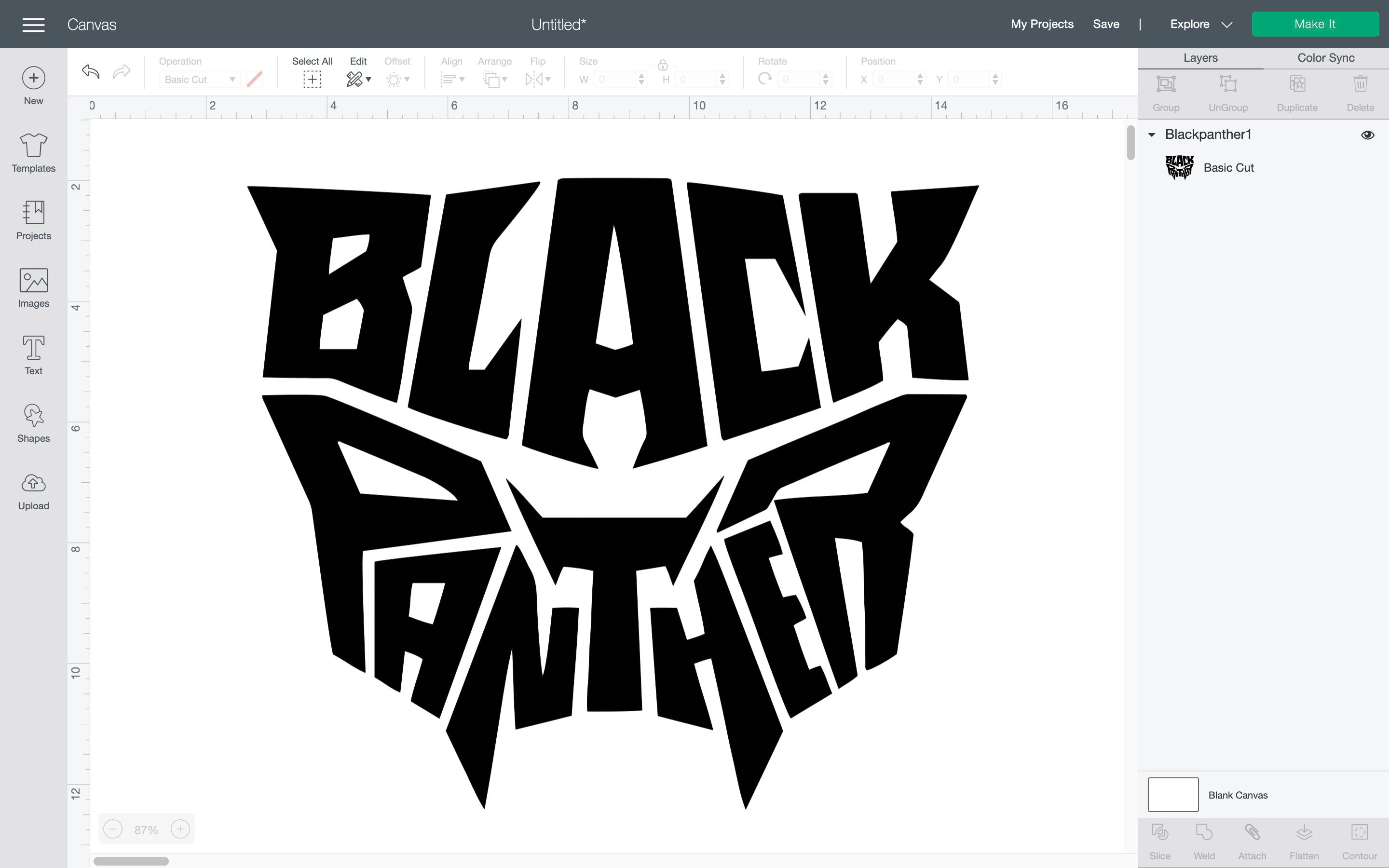
Task: Click the Rotate icon
Action: [x=764, y=79]
